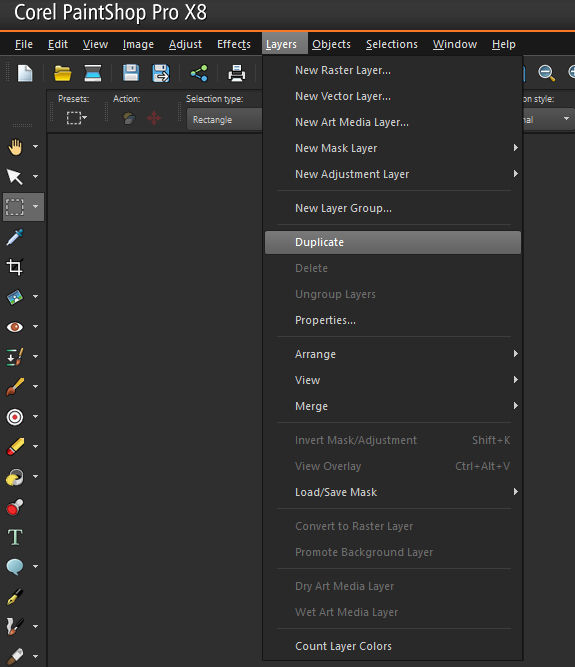Open the New Adjustment Layer submenu
Viewport: 575px width, 667px height.
click(393, 174)
